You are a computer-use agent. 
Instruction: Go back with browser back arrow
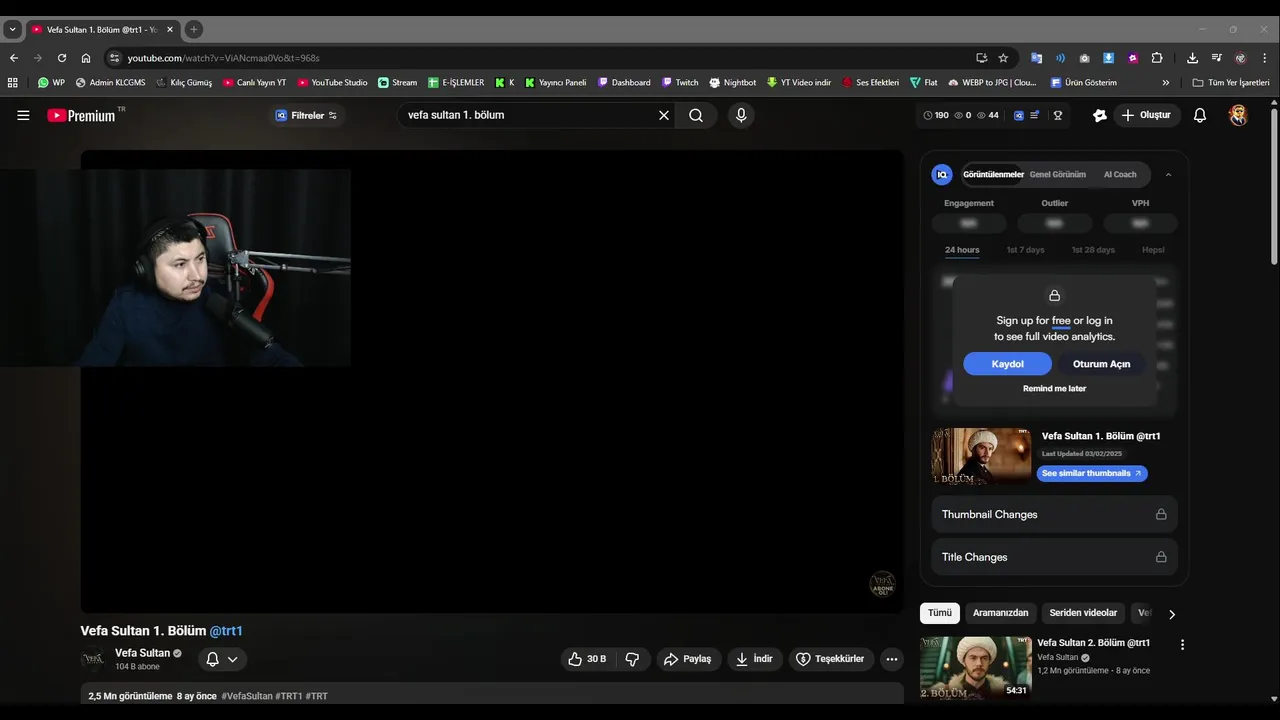click(x=14, y=58)
